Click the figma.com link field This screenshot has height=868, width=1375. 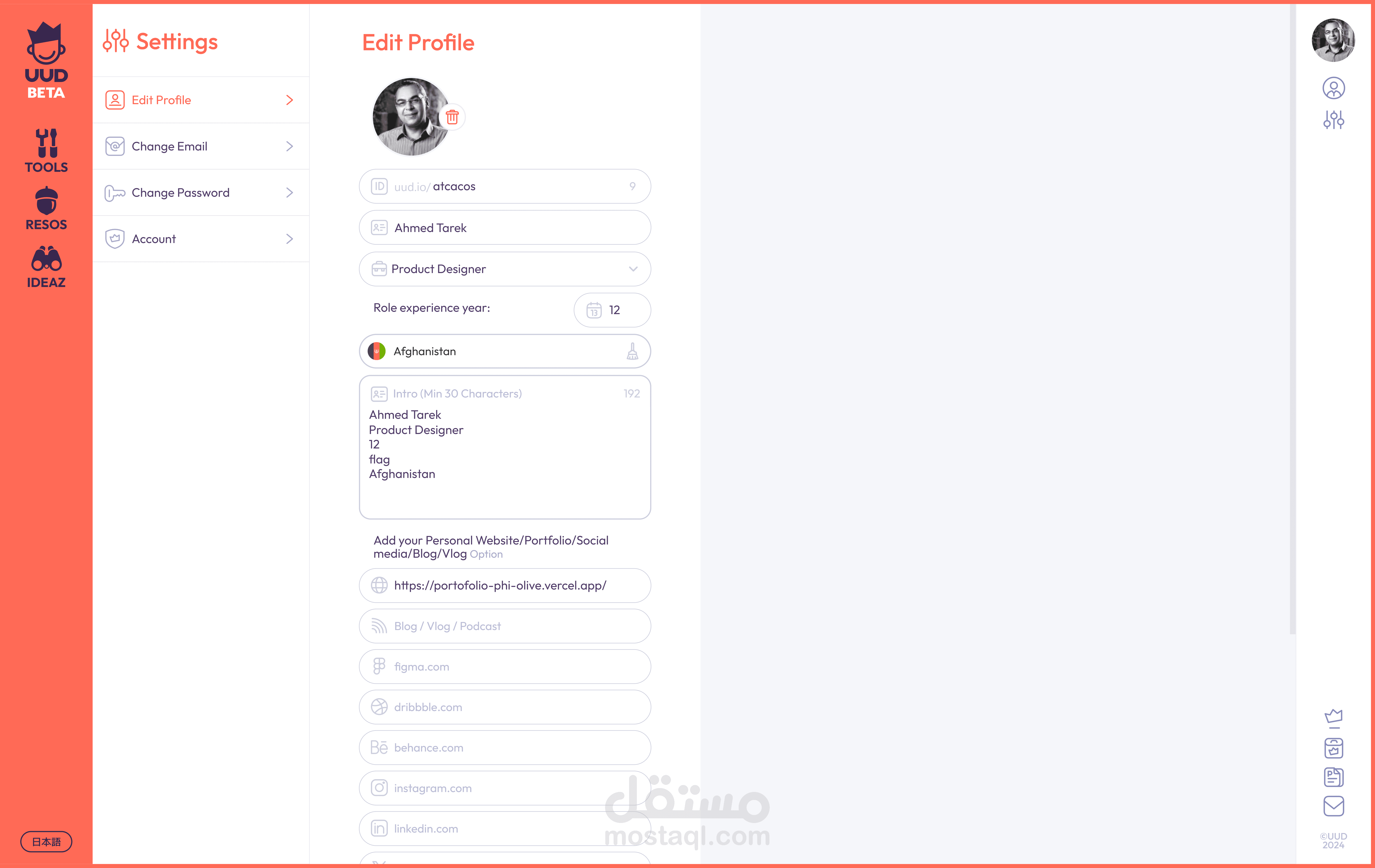[505, 667]
